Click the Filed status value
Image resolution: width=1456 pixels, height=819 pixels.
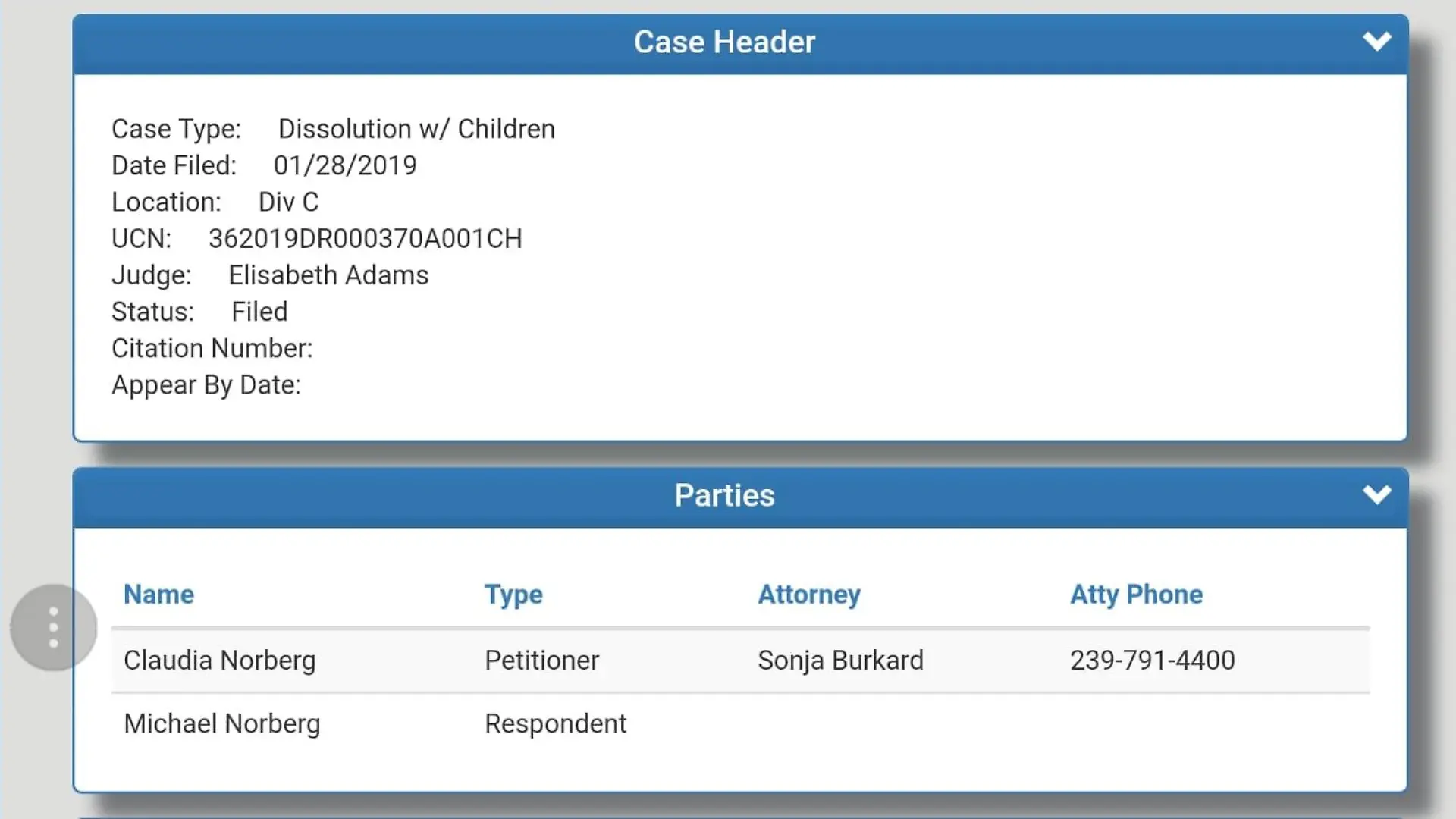[x=259, y=312]
